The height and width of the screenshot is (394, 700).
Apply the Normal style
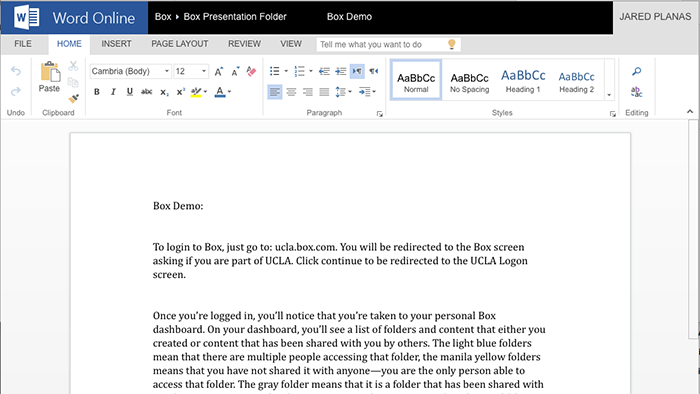tap(416, 80)
